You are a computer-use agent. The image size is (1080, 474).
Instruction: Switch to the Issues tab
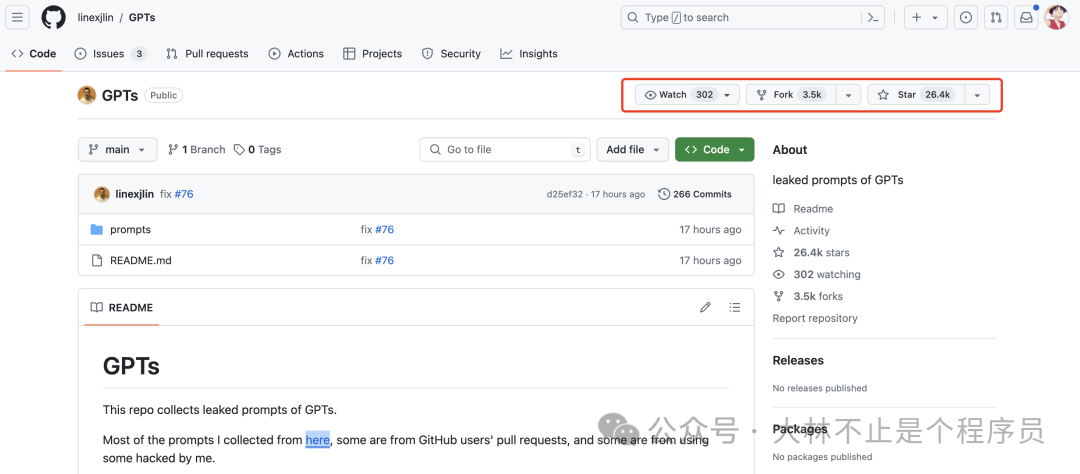point(110,54)
